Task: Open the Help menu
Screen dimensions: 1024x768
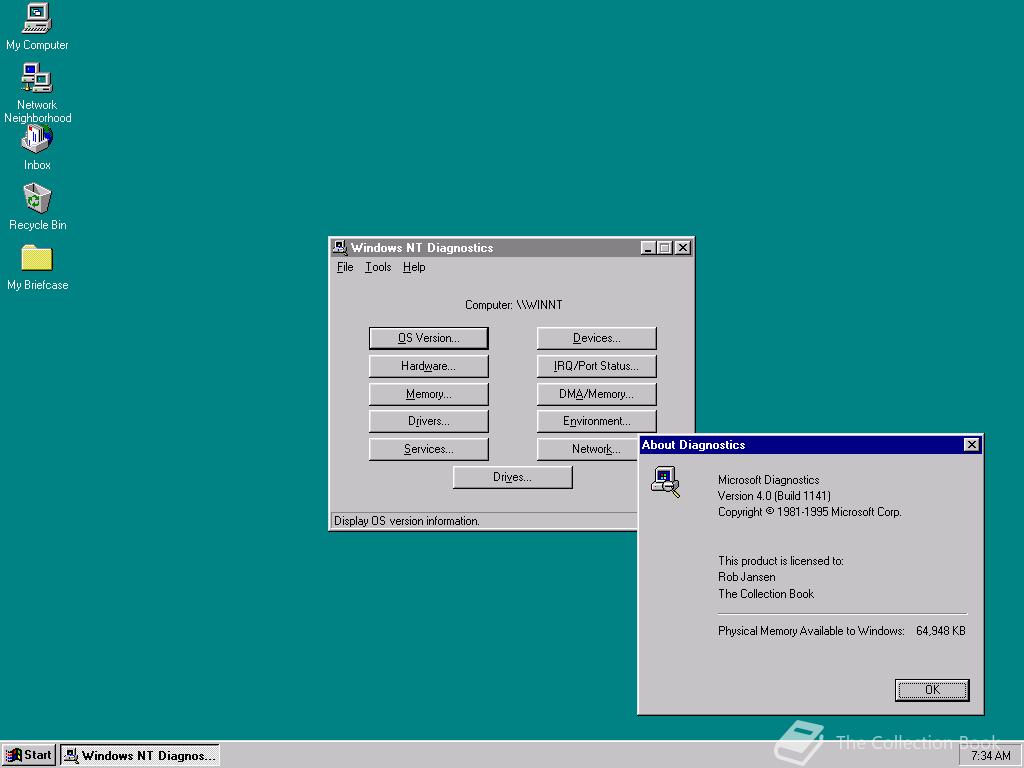Action: click(x=414, y=267)
